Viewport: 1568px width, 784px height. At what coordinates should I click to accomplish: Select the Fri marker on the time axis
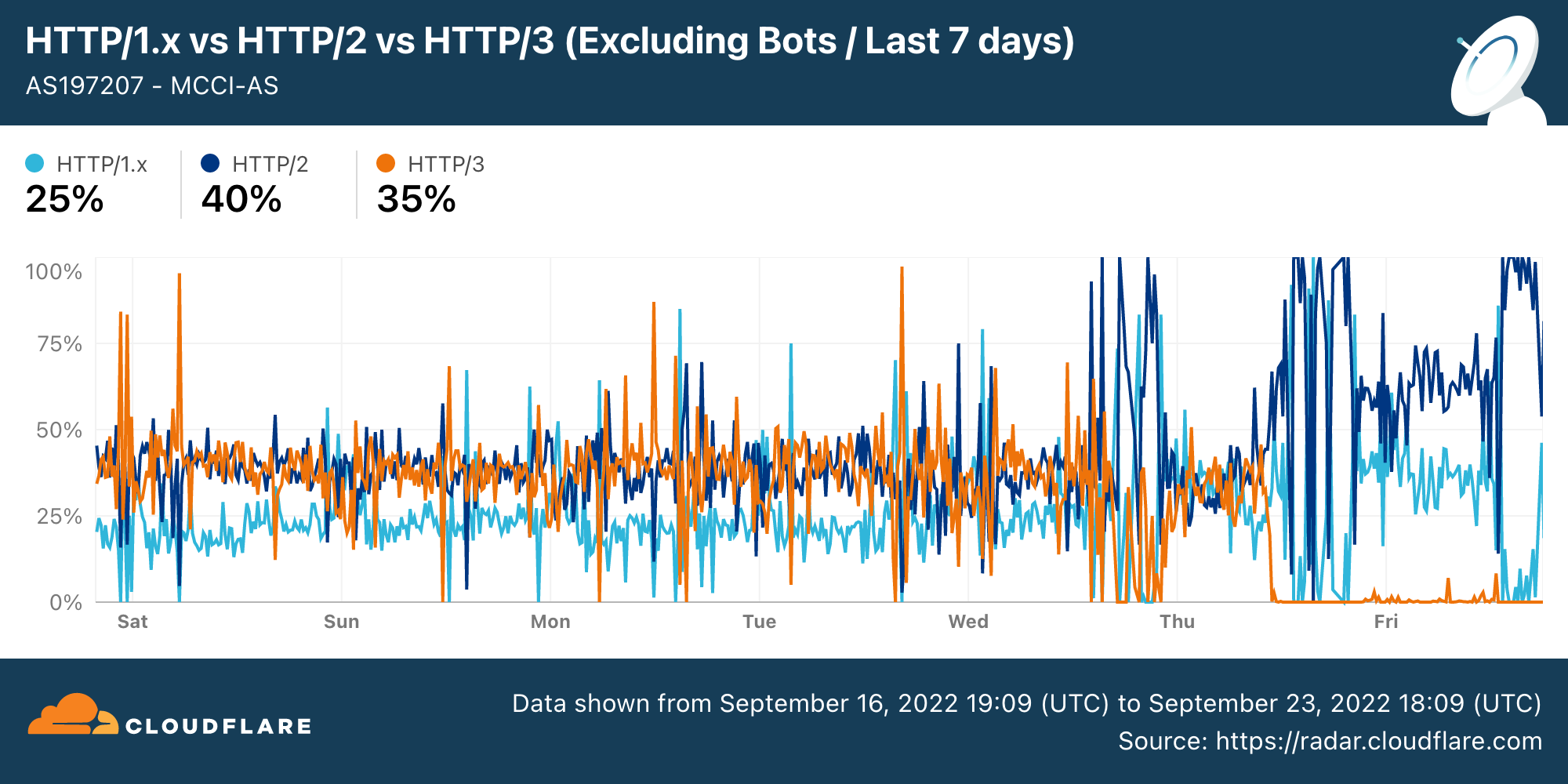click(x=1386, y=622)
